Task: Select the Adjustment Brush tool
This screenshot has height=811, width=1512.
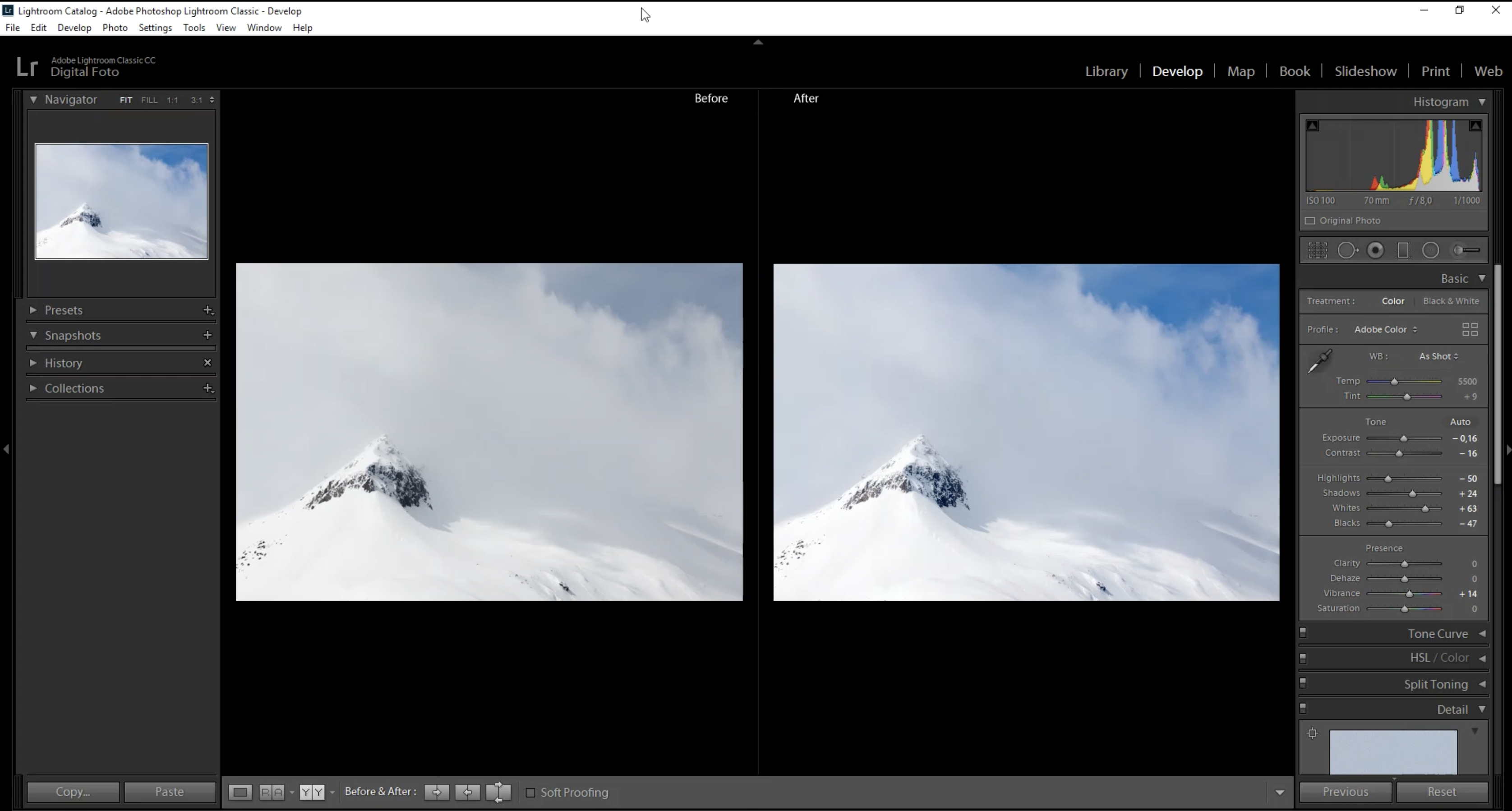Action: click(x=1466, y=251)
